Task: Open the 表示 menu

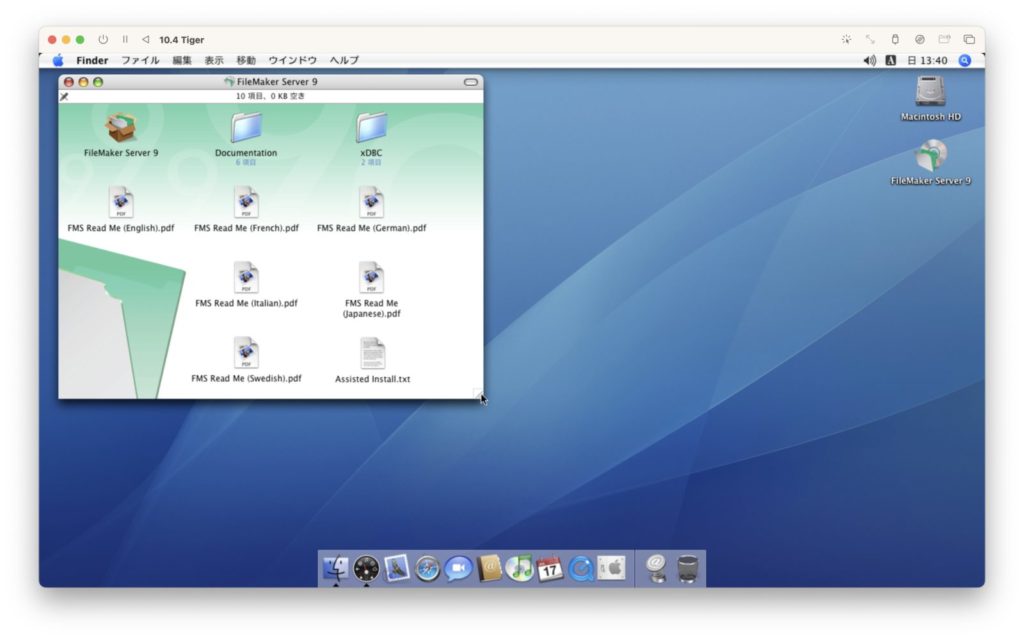Action: pos(214,60)
